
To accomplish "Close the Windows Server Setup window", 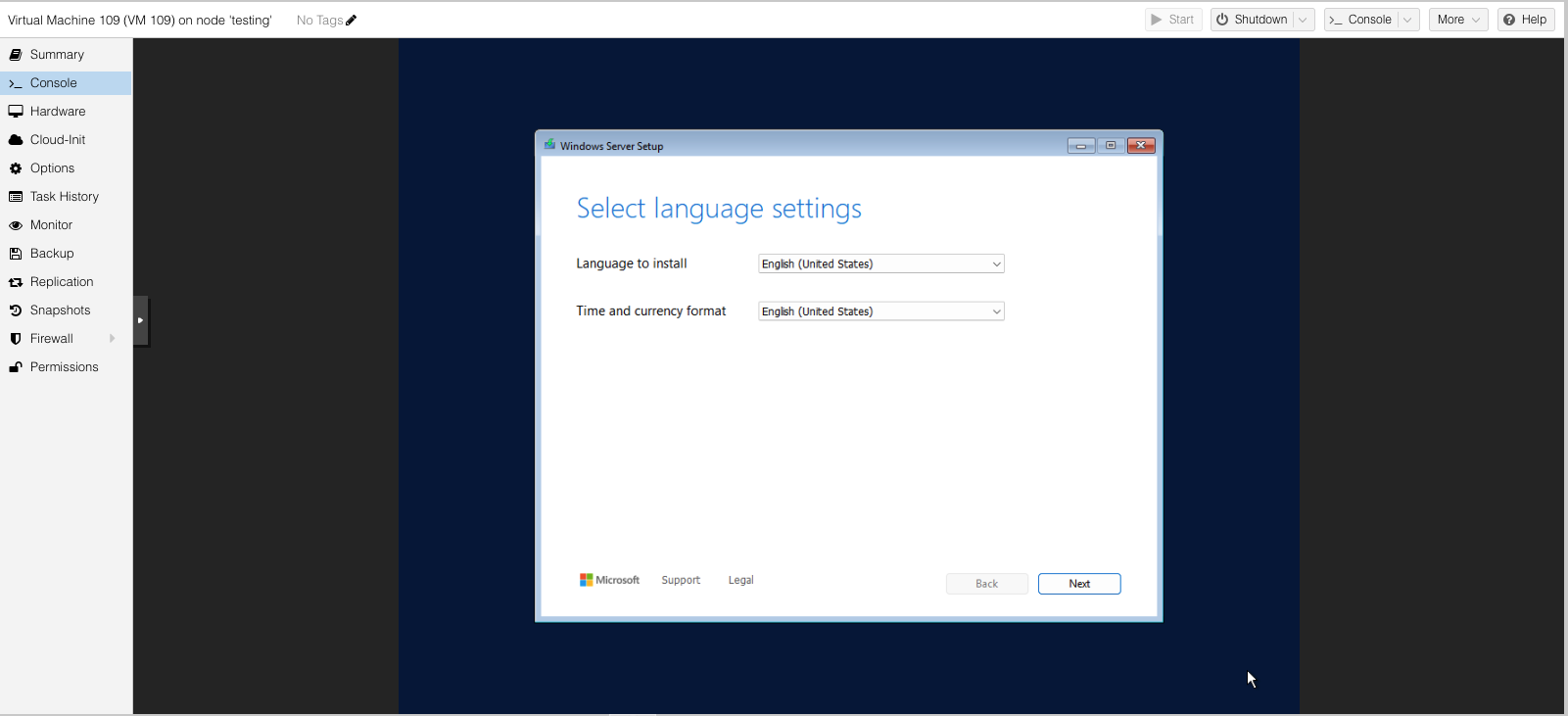I will pos(1141,146).
